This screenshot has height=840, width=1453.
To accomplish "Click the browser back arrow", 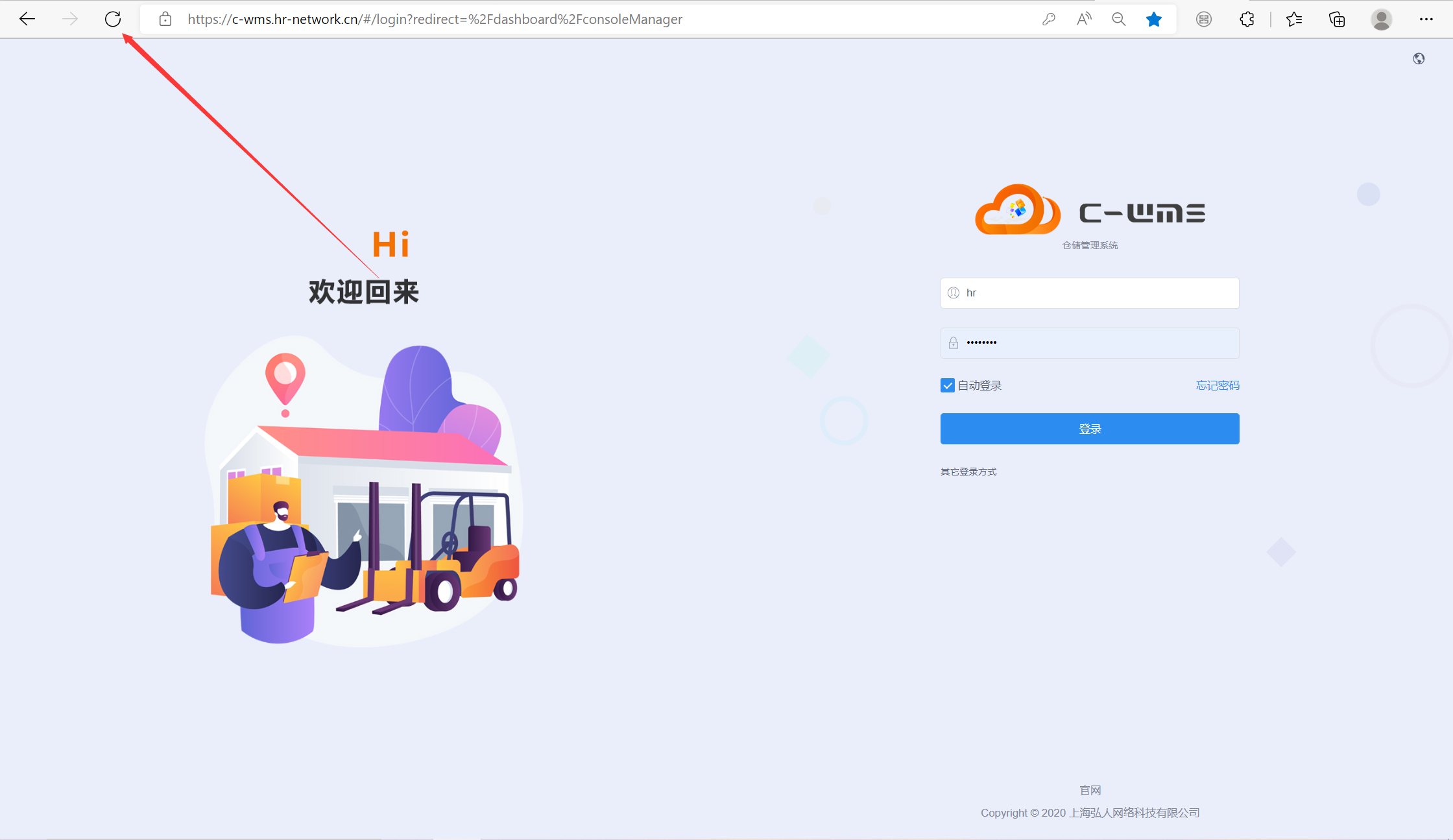I will pyautogui.click(x=27, y=19).
